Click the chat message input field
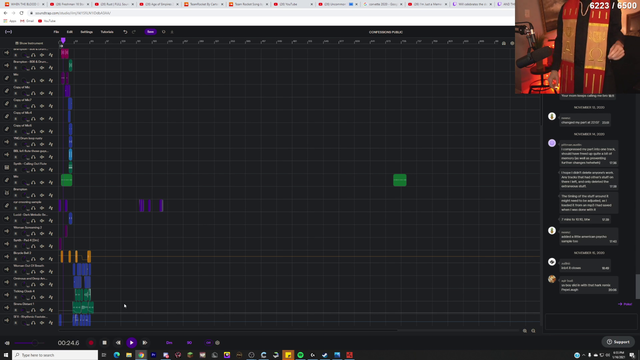The height and width of the screenshot is (360, 640). [x=591, y=321]
